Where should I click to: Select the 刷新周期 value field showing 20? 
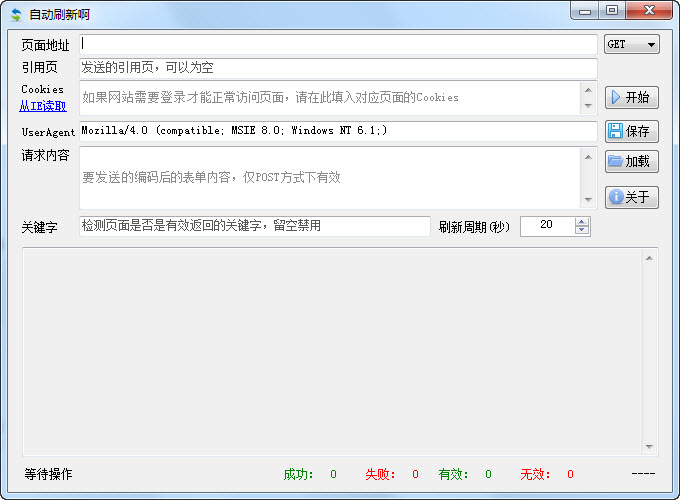tap(547, 226)
